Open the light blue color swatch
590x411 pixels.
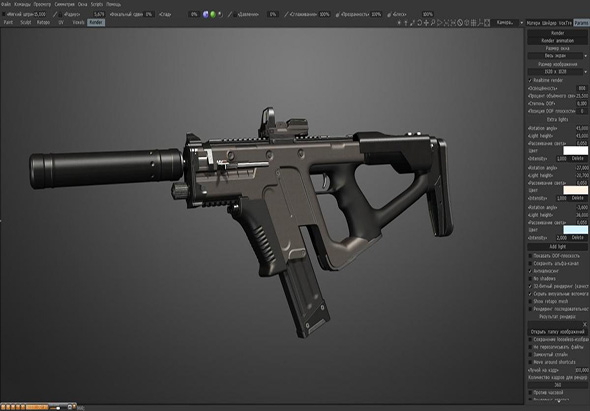click(575, 230)
